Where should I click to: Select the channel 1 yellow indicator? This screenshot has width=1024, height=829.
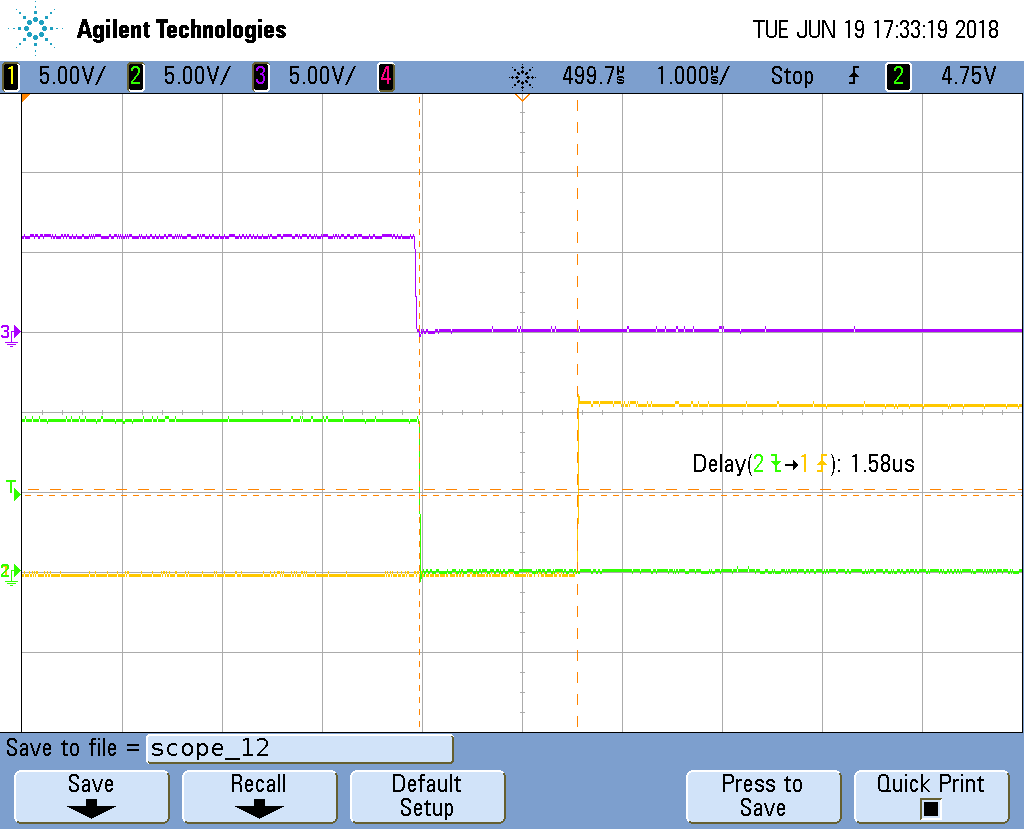[10, 76]
